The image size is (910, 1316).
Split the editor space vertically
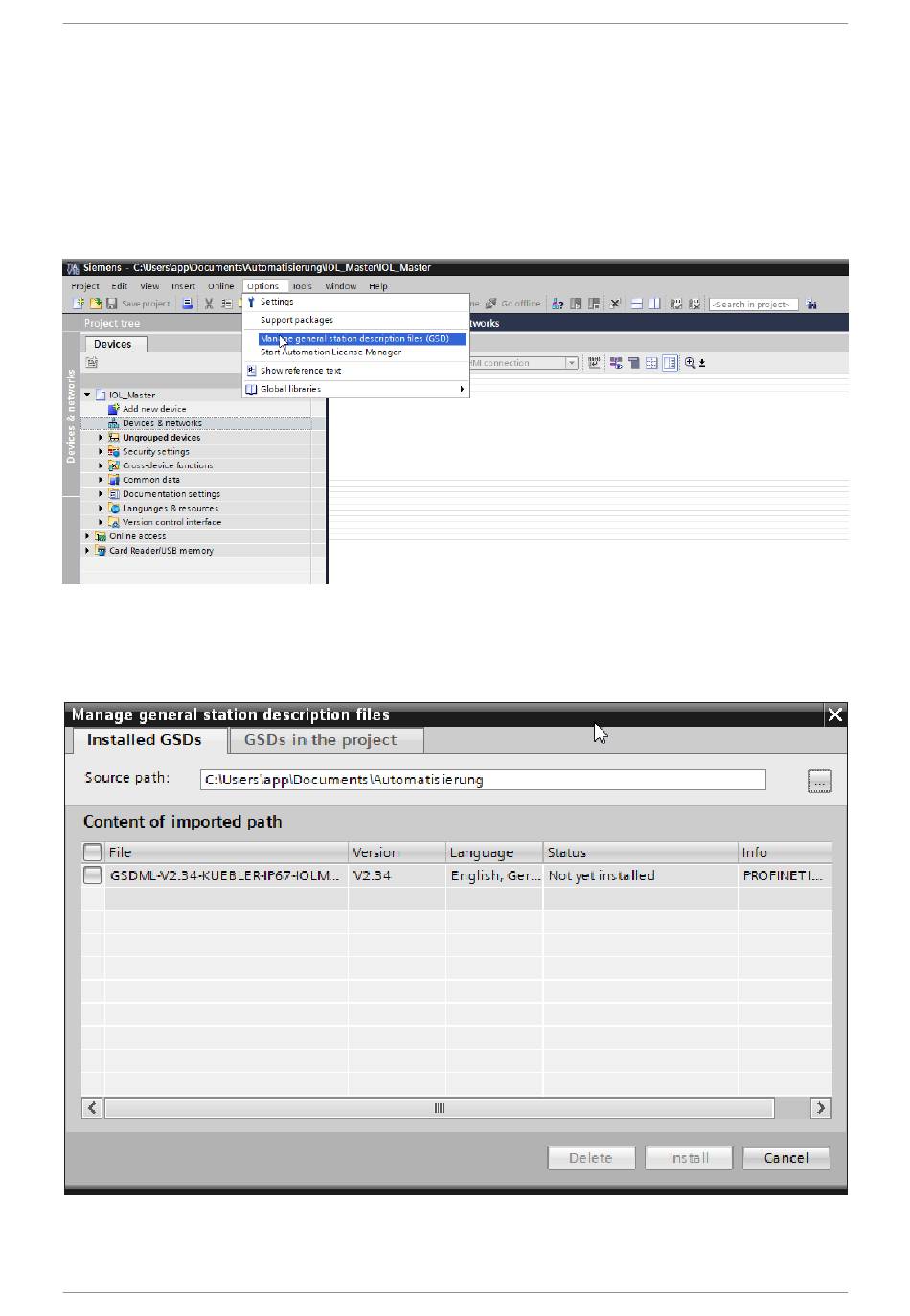pos(654,304)
